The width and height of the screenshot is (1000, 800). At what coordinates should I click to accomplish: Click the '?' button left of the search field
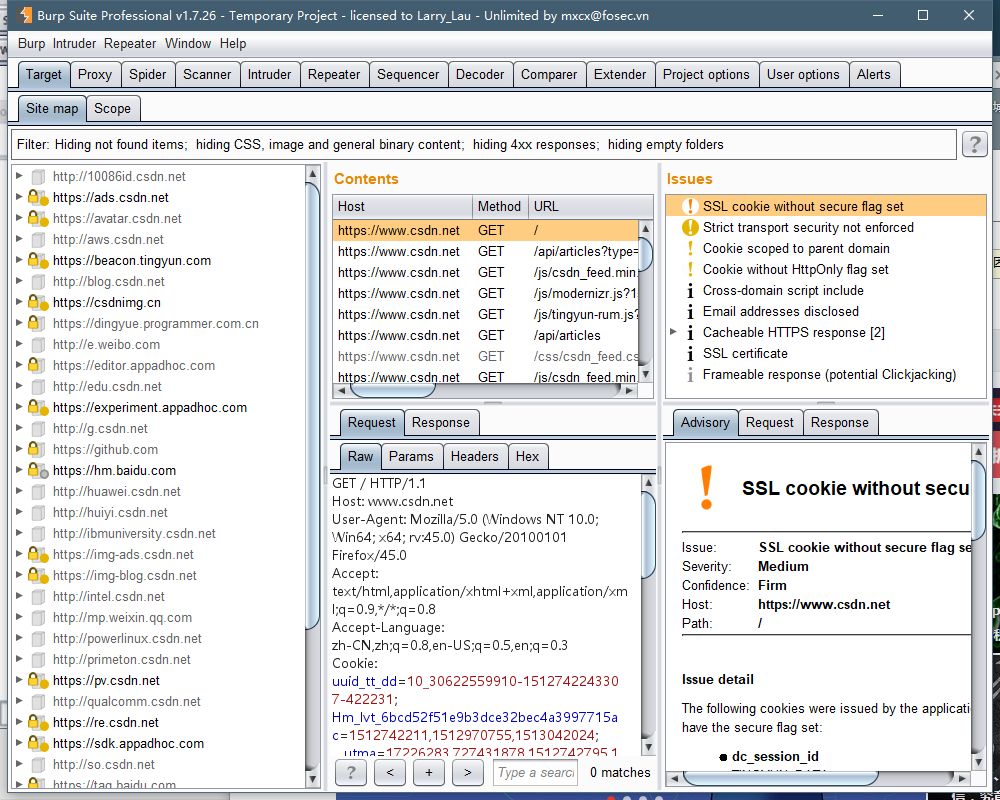click(350, 772)
